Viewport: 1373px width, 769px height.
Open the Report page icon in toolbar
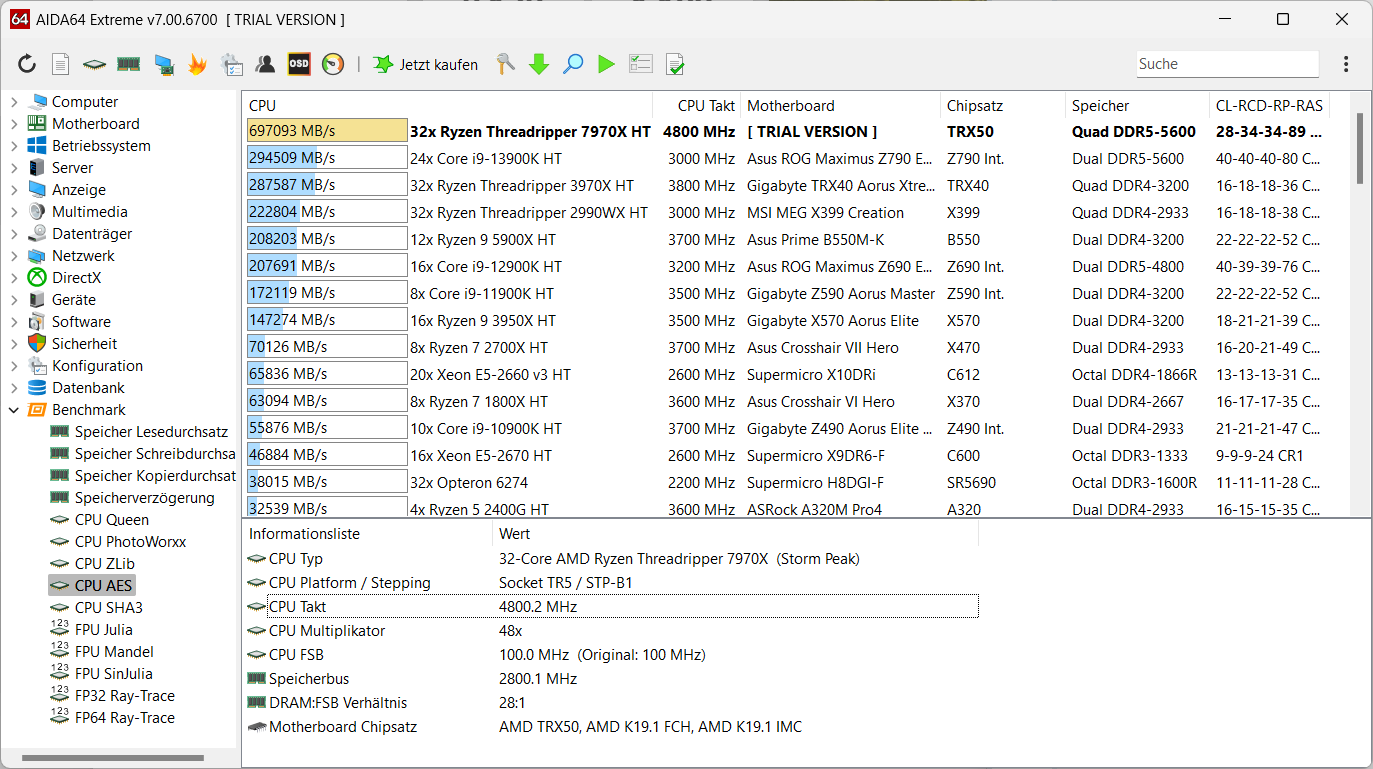pyautogui.click(x=61, y=64)
